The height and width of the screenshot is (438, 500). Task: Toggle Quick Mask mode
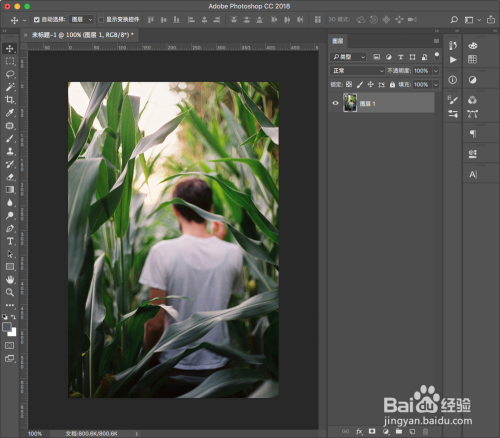(x=10, y=345)
